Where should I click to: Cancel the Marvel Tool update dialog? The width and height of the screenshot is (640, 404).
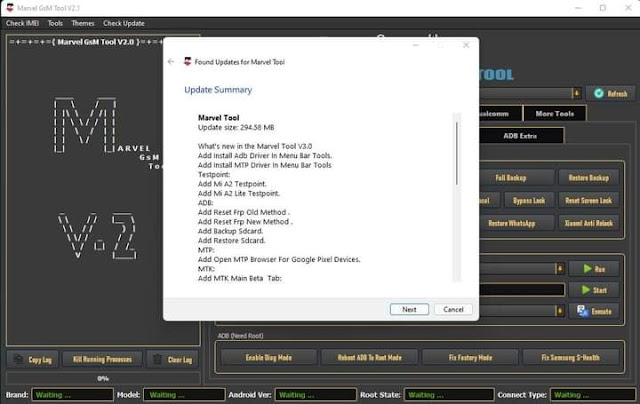tap(453, 309)
